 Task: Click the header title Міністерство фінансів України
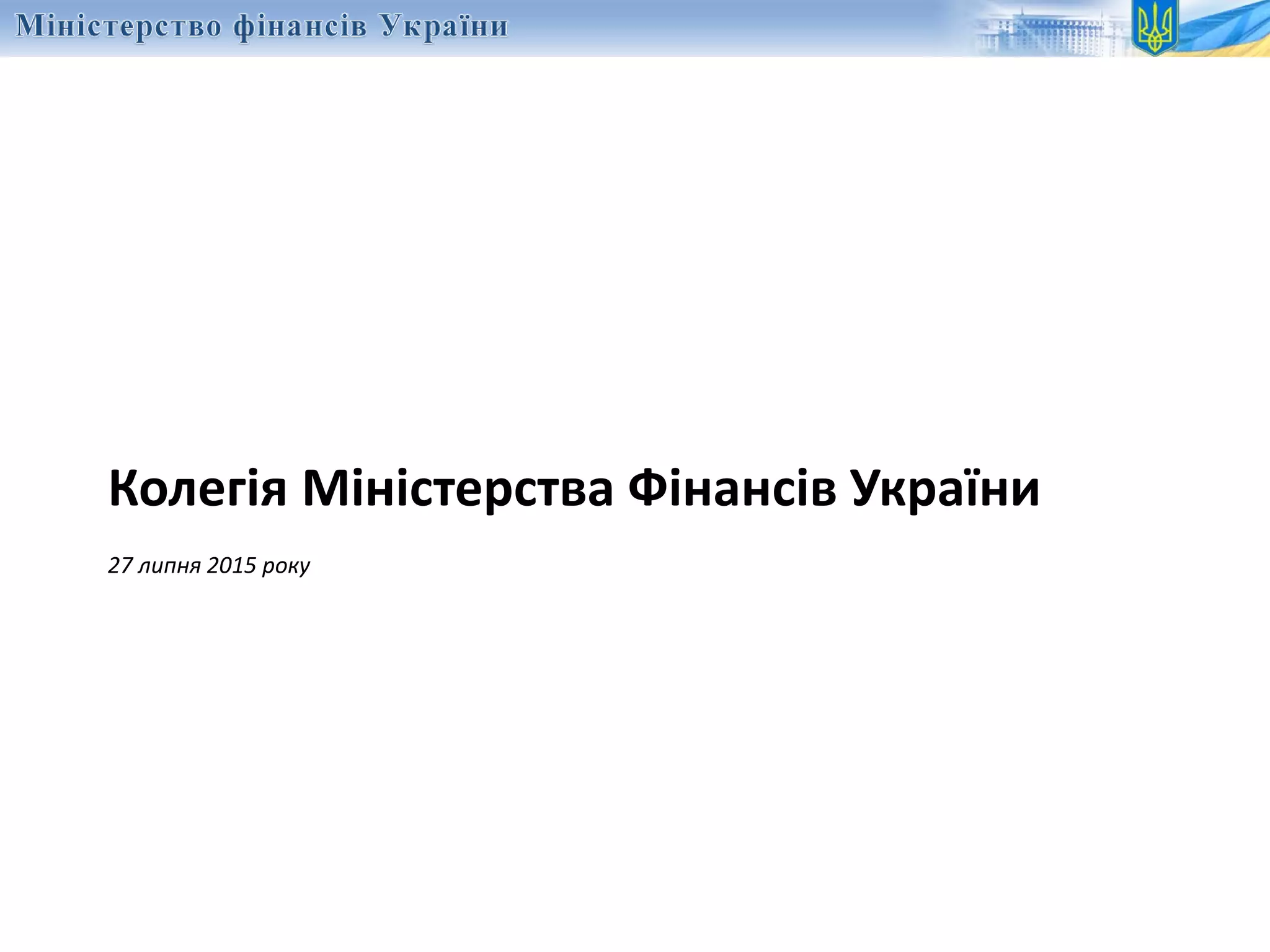click(261, 27)
